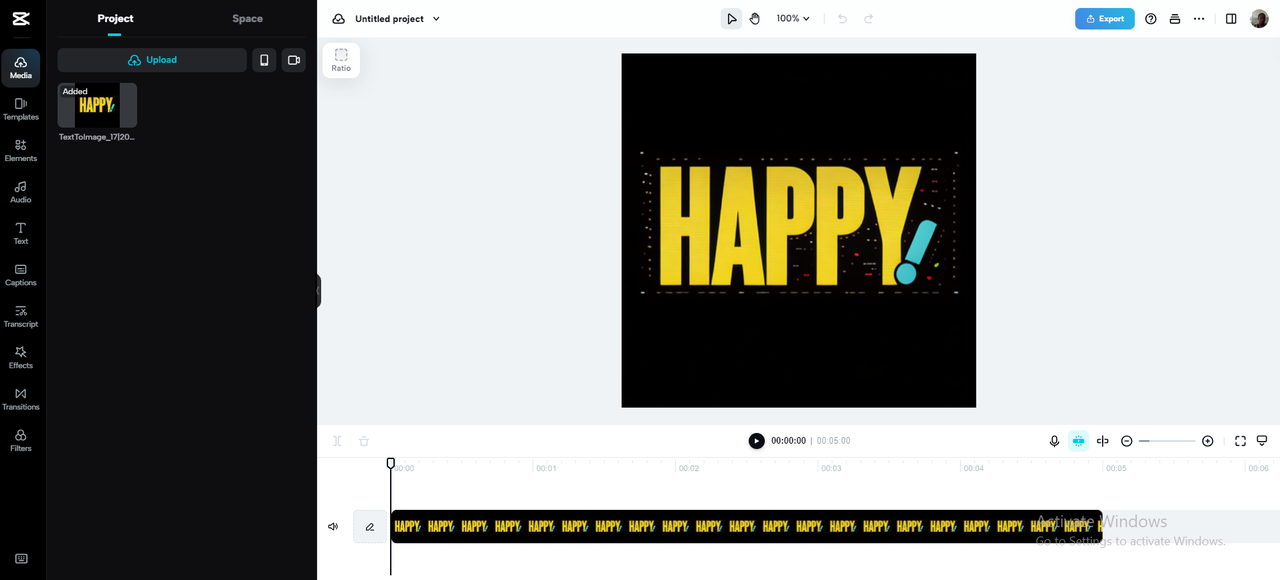Viewport: 1280px width, 580px height.
Task: Open the Transitions sidebar panel
Action: 21,399
